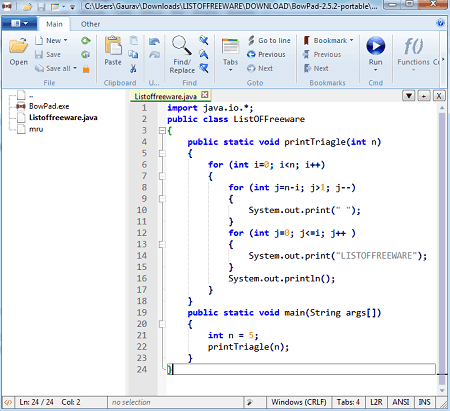Screen dimensions: 450x411
Task: Click Go to line
Action: (x=269, y=40)
